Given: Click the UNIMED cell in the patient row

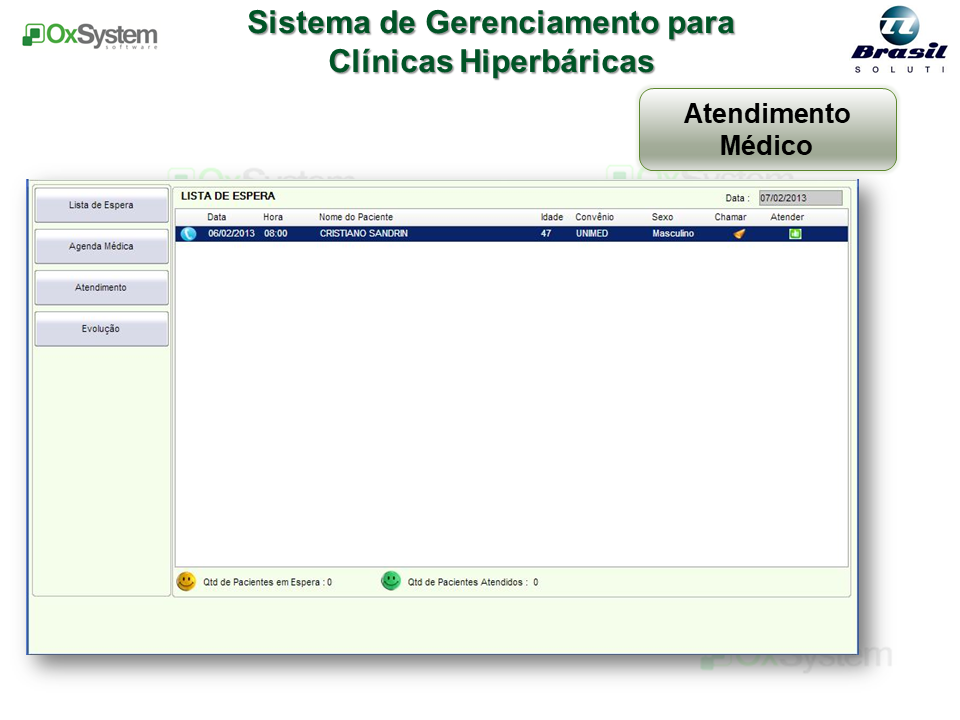Looking at the screenshot, I should click(591, 234).
